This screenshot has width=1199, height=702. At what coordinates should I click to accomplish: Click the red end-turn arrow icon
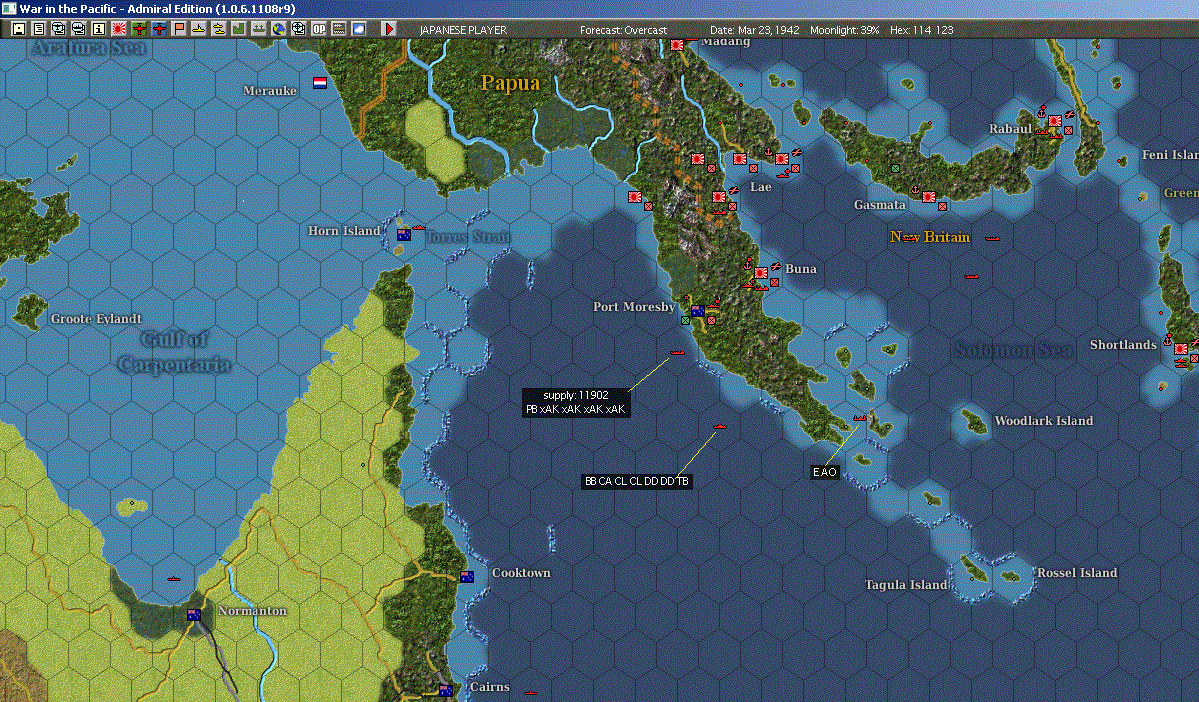point(388,29)
